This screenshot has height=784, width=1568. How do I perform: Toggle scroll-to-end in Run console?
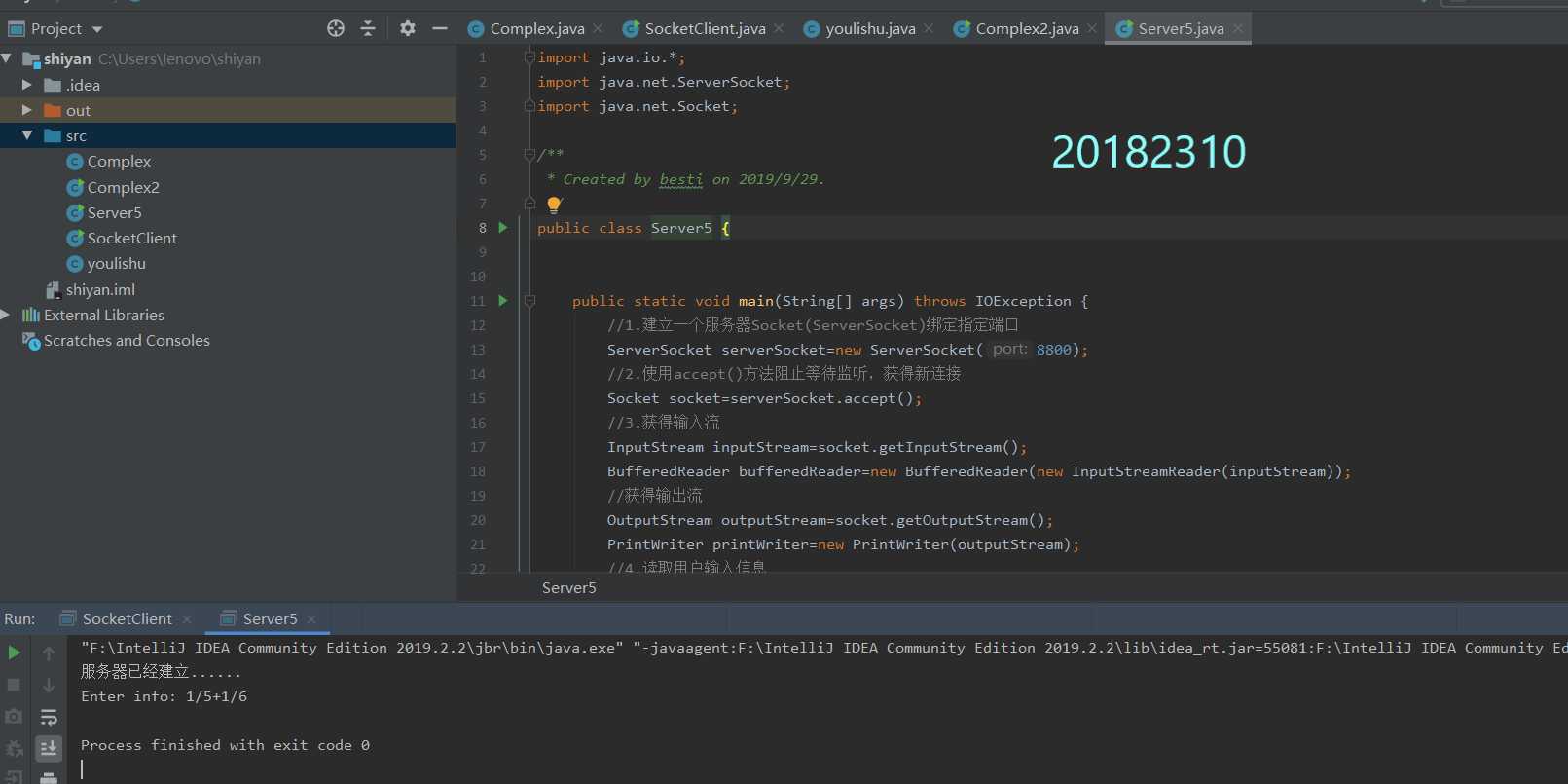click(49, 748)
